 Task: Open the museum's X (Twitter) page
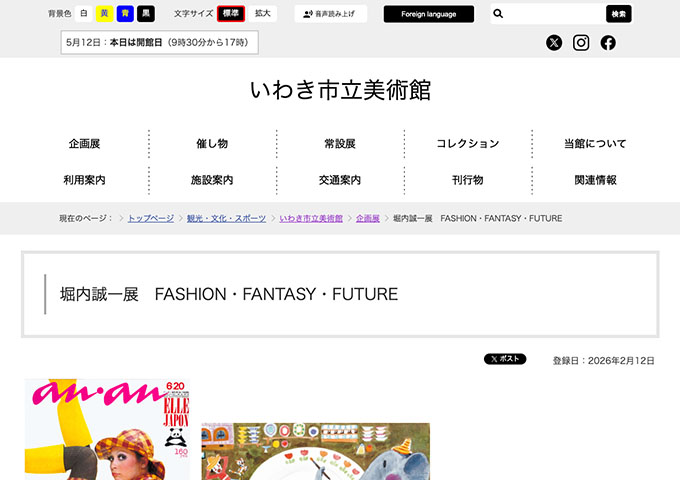tap(554, 42)
